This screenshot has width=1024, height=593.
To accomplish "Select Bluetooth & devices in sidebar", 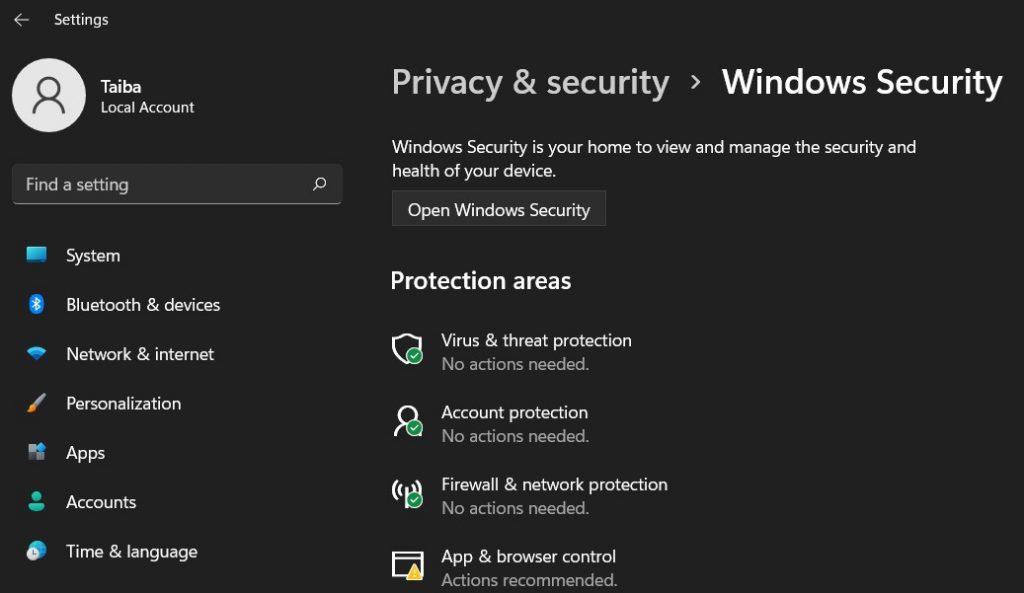I will pyautogui.click(x=143, y=305).
